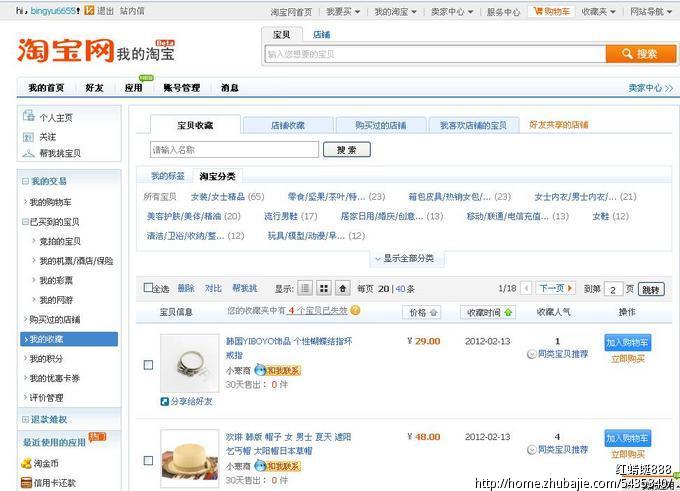Click the 下一页 next page button
This screenshot has height=491, width=680.
[x=556, y=288]
